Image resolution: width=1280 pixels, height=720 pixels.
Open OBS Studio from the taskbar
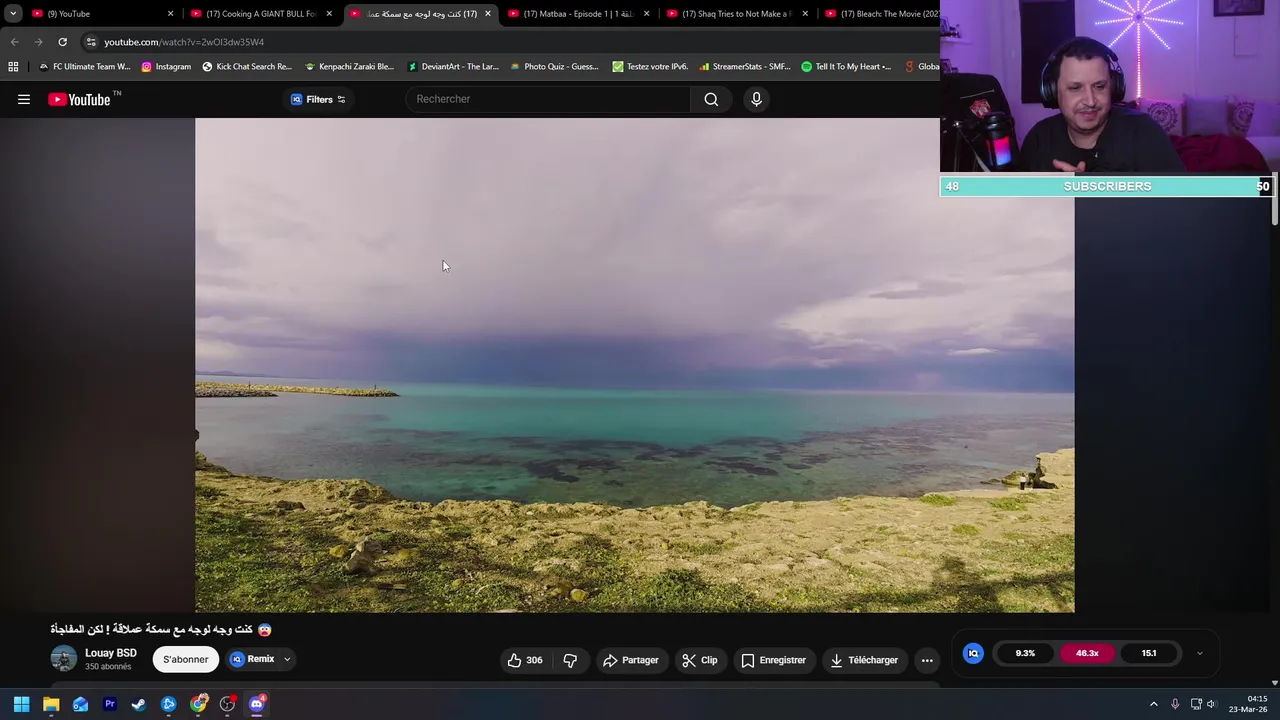tap(227, 704)
